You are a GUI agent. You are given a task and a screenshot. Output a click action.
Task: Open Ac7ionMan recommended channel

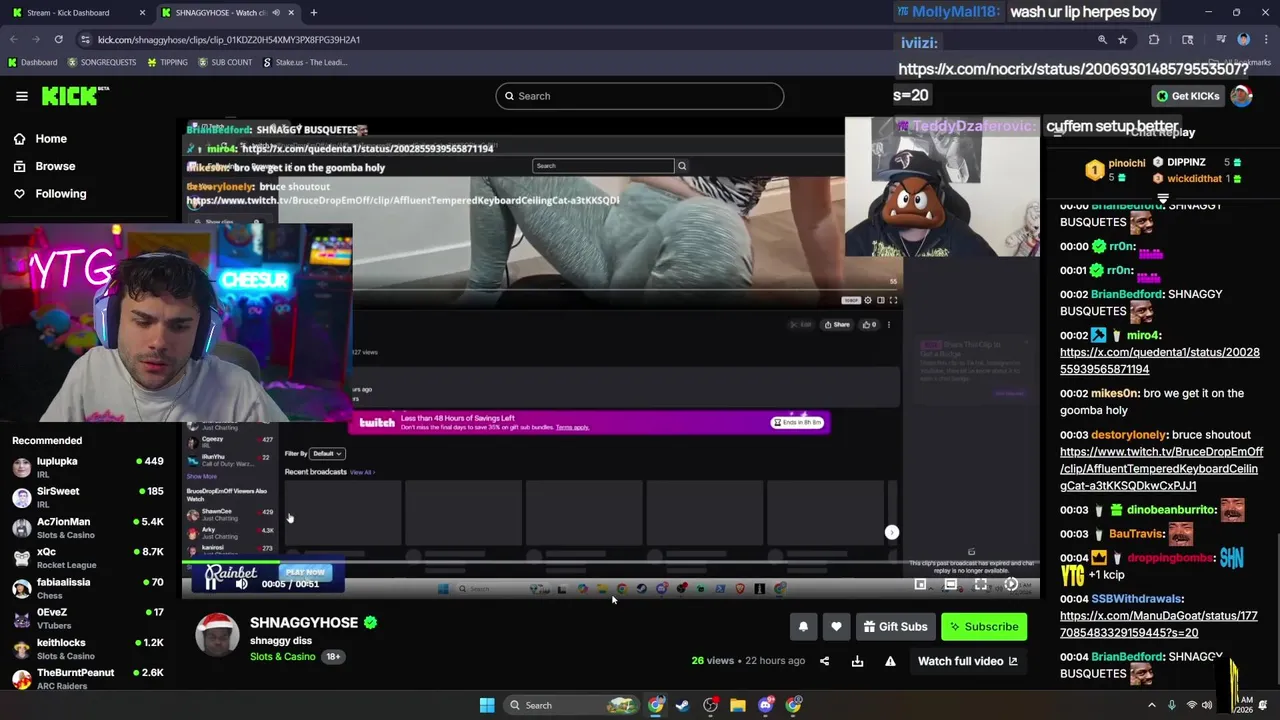point(88,527)
